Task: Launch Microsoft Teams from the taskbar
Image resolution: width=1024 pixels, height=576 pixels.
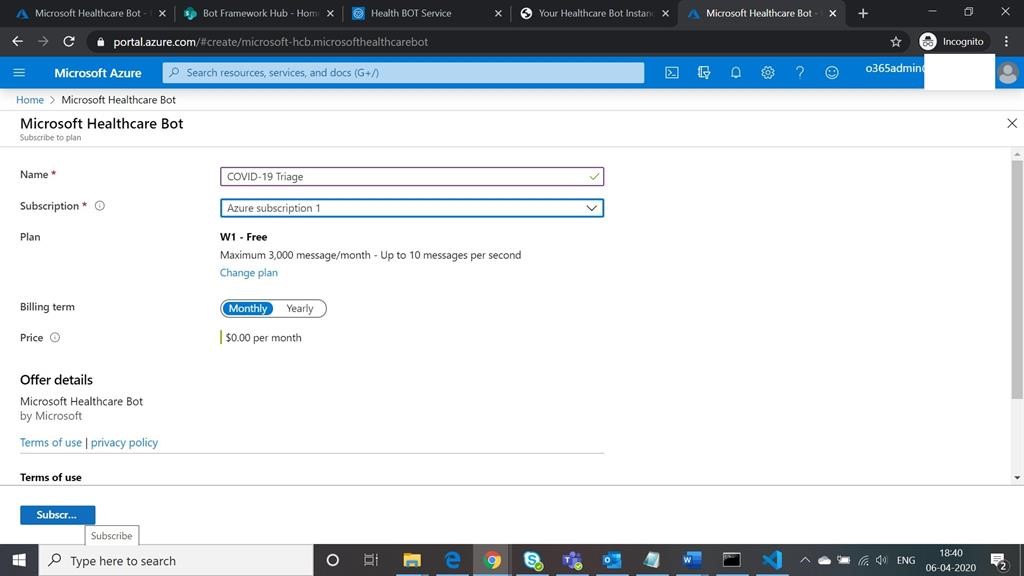Action: (x=572, y=560)
